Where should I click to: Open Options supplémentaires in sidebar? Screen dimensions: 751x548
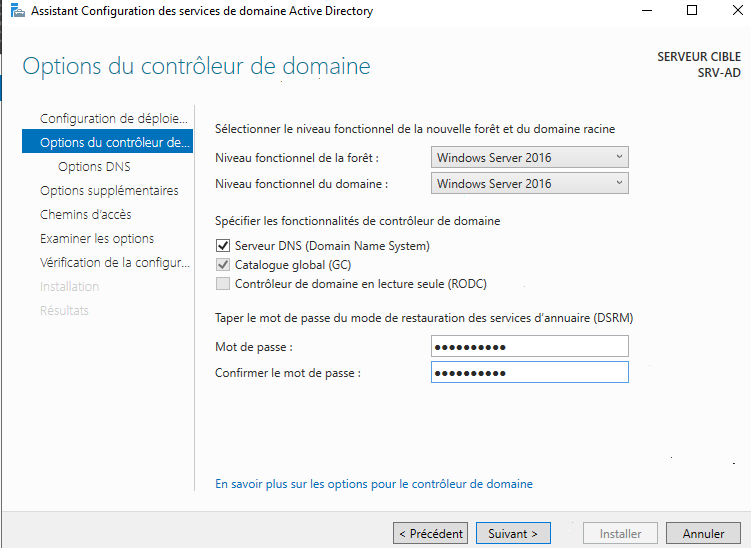pyautogui.click(x=109, y=191)
